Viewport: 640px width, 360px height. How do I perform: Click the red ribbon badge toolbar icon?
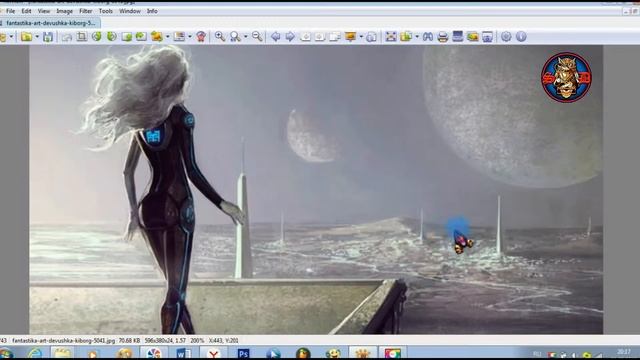[200, 37]
